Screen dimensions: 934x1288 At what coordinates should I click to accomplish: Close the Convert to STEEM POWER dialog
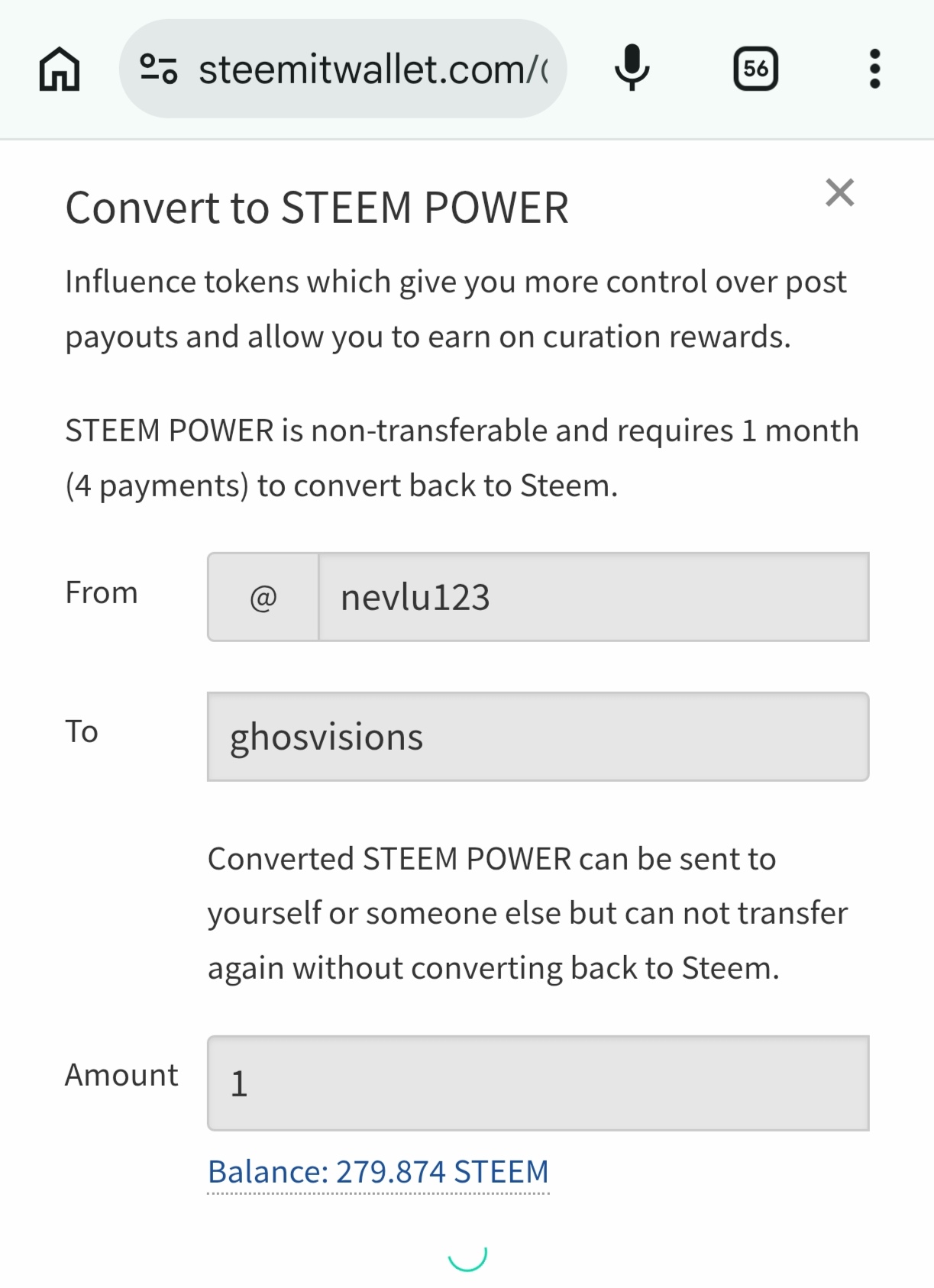click(839, 193)
